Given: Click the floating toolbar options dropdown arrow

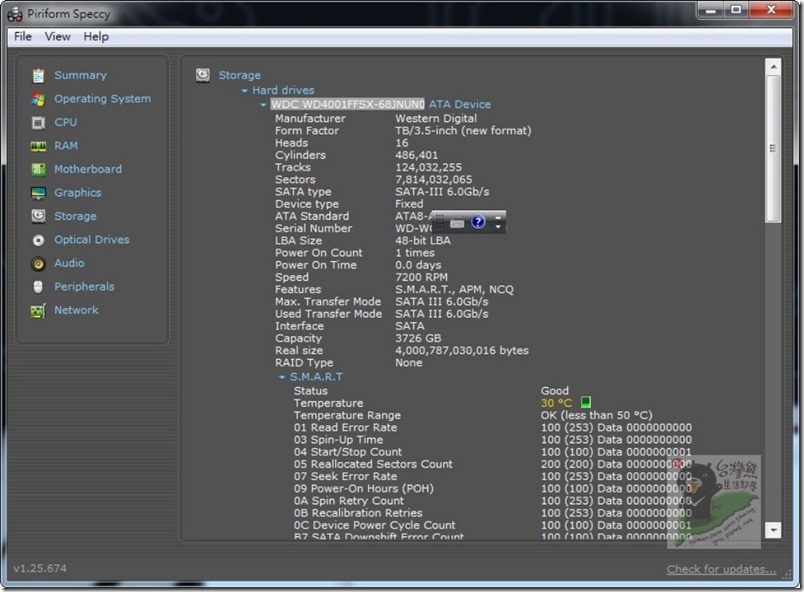Looking at the screenshot, I should [497, 227].
